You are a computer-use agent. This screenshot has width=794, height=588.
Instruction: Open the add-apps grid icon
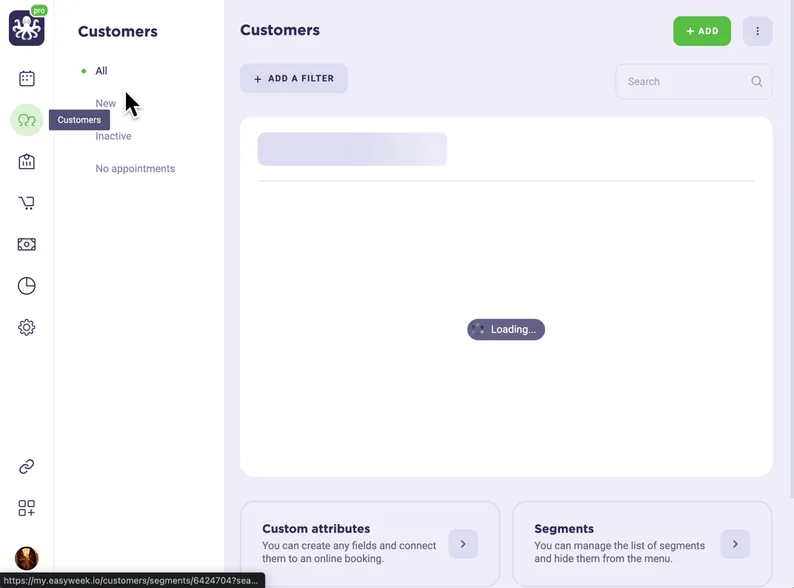click(x=27, y=508)
